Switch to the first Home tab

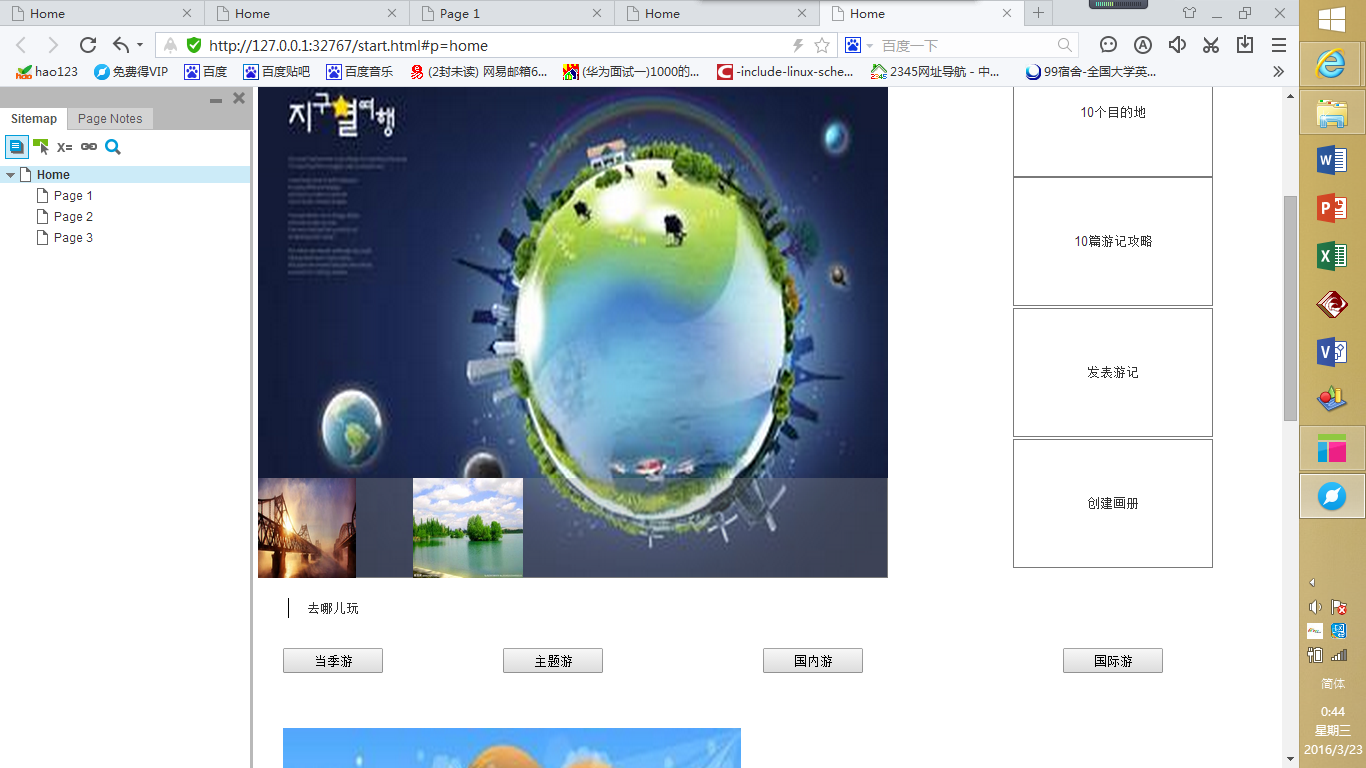point(102,13)
